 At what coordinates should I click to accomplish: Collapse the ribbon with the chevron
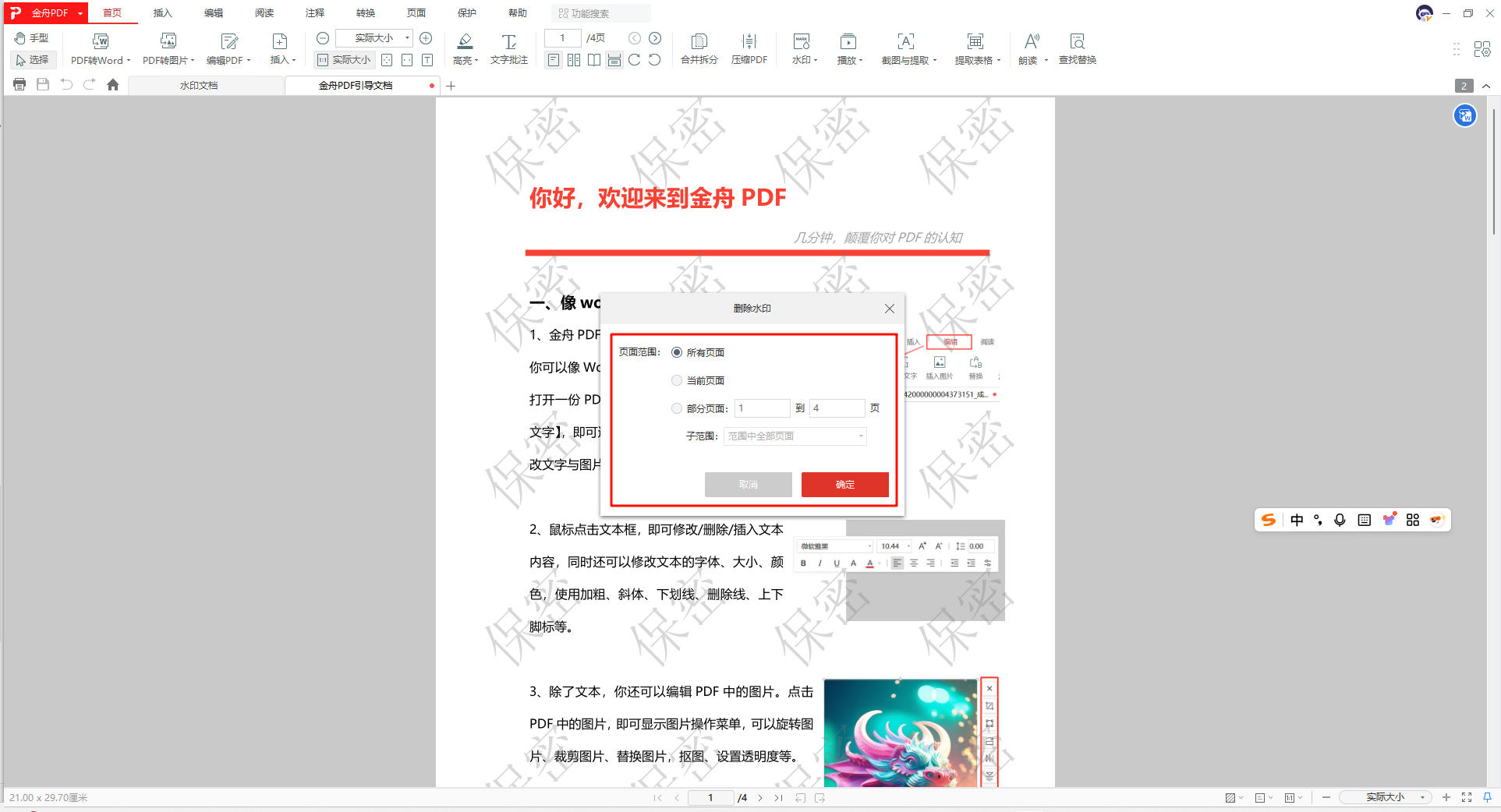[x=1486, y=86]
